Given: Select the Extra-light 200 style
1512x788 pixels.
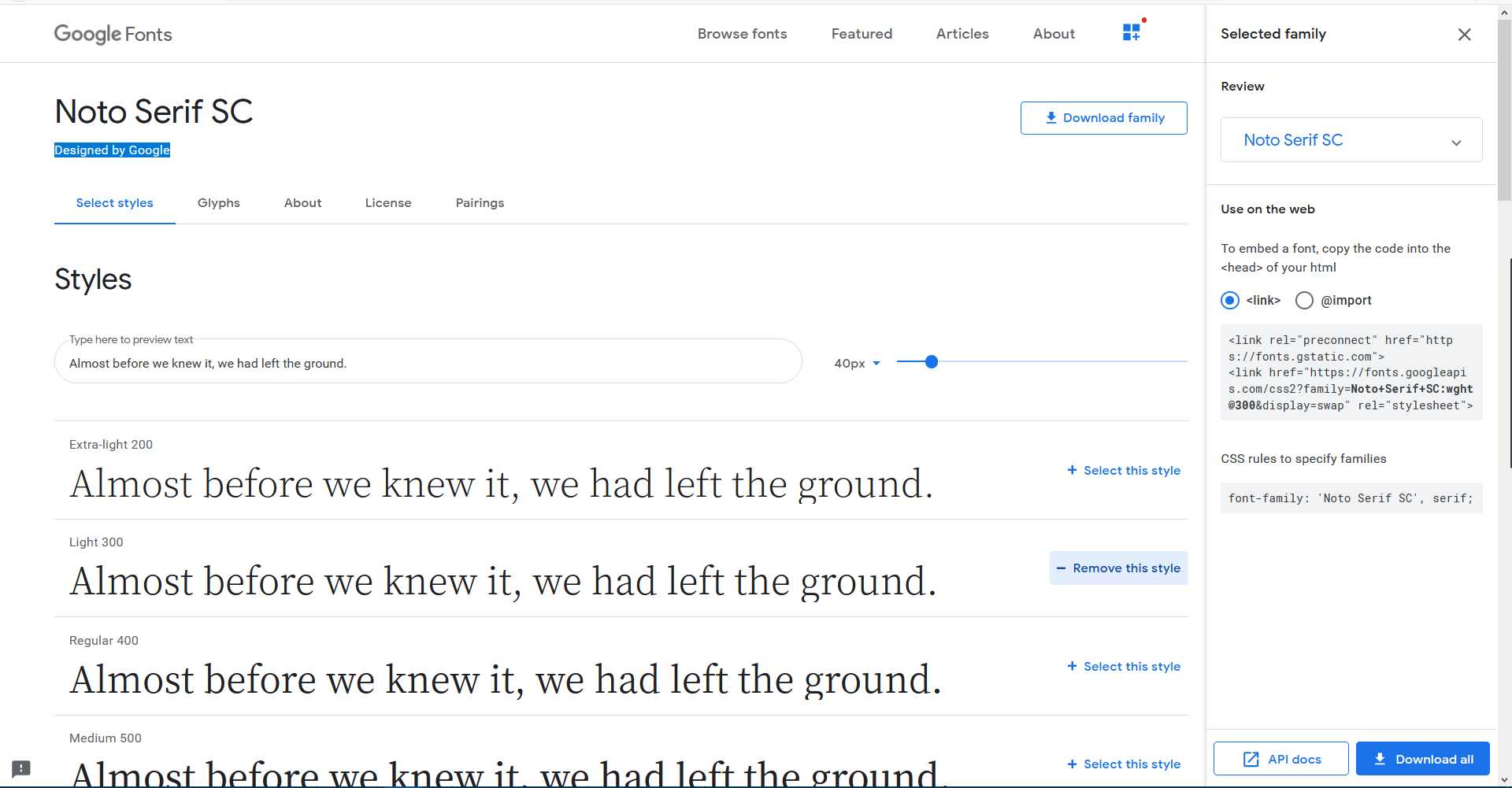Looking at the screenshot, I should click(x=1124, y=470).
